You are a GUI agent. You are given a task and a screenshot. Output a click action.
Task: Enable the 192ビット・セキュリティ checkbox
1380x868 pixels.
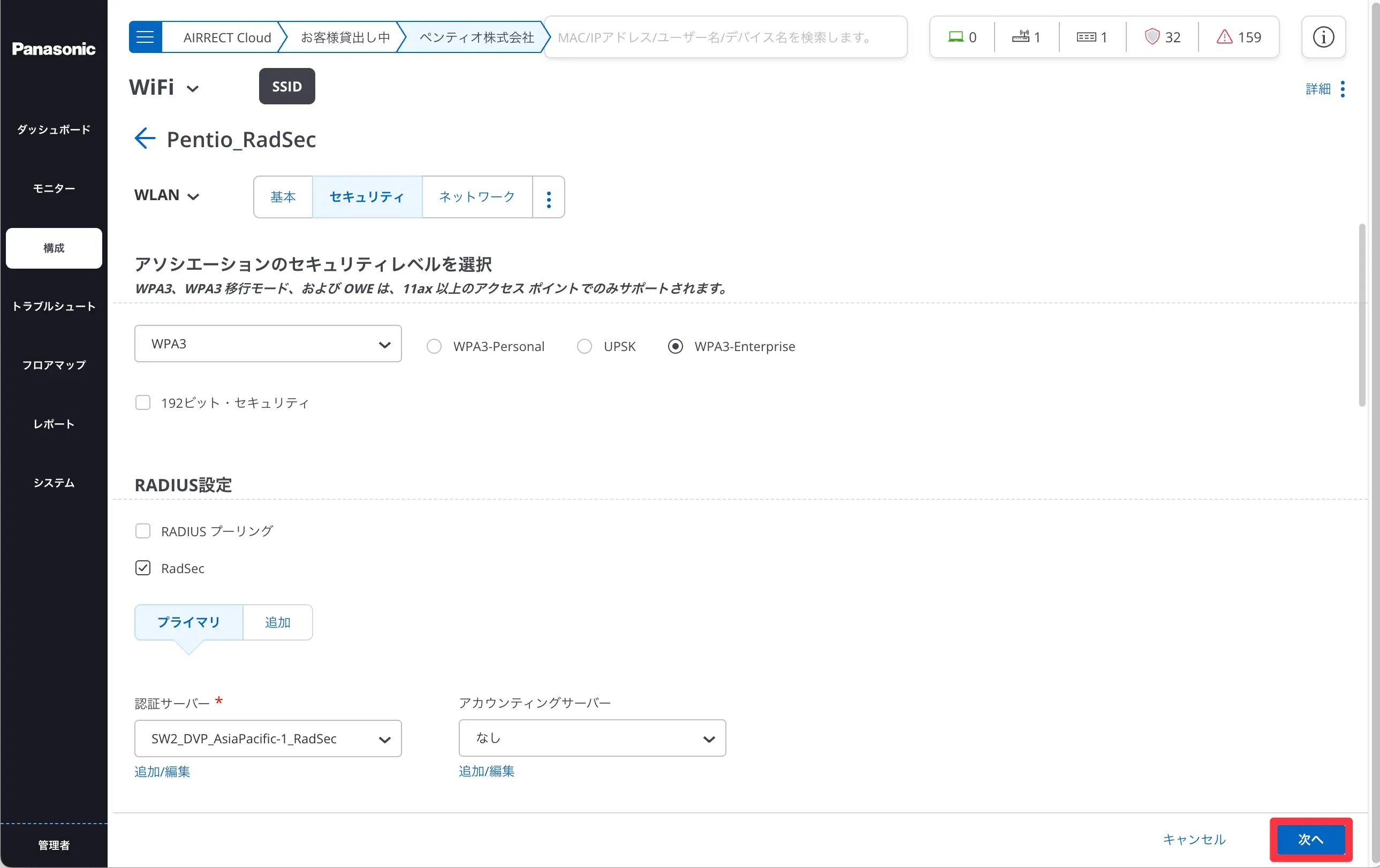(143, 403)
